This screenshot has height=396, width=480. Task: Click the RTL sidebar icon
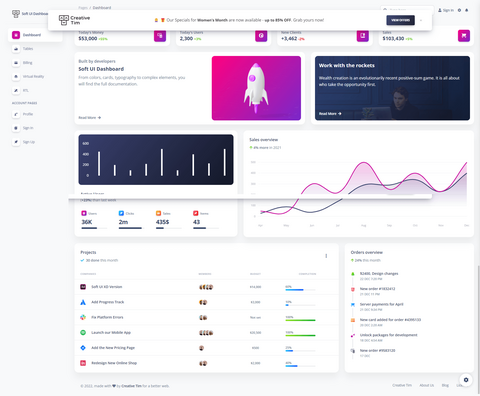coord(16,90)
